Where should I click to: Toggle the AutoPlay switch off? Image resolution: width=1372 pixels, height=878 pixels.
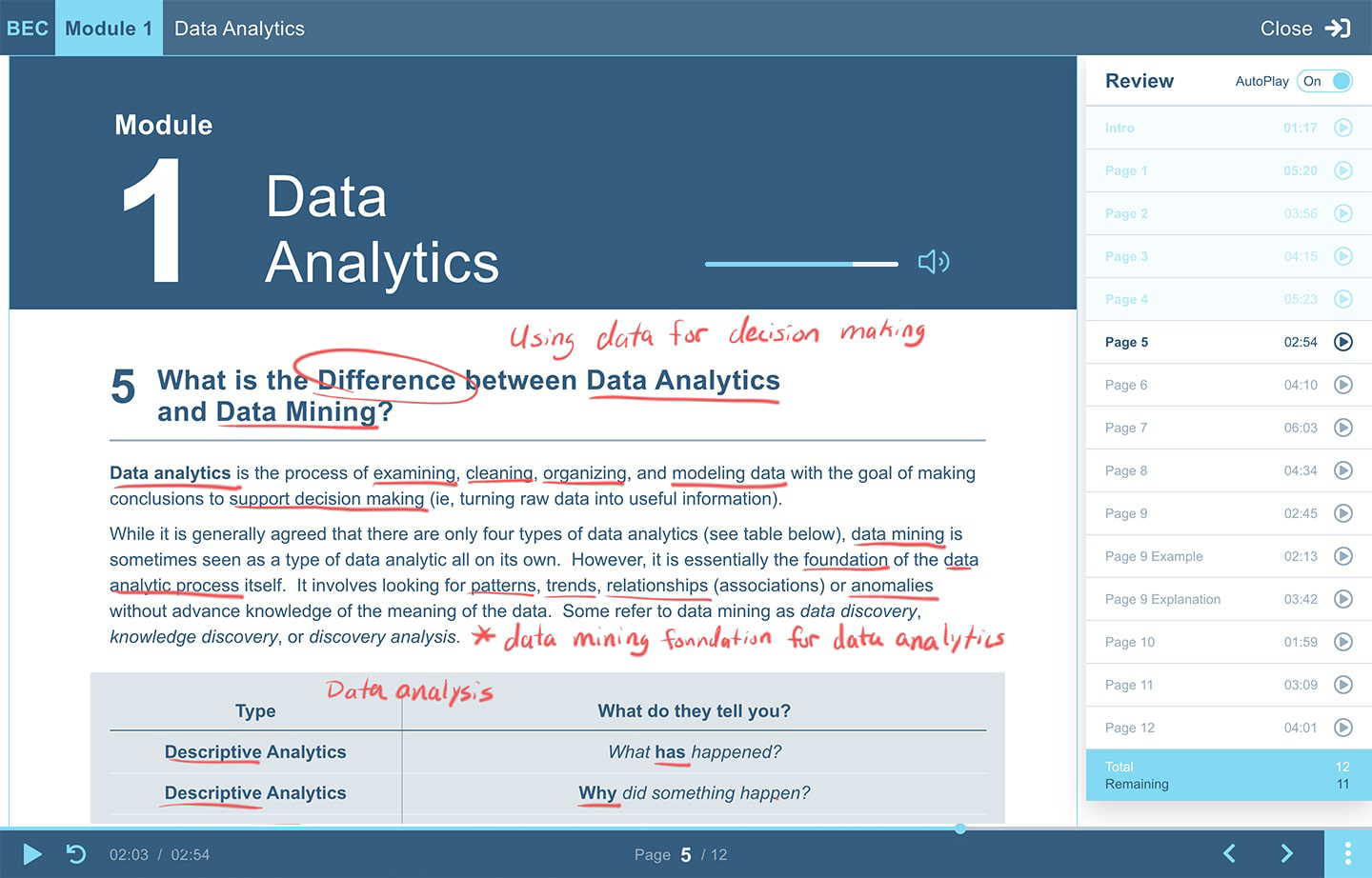click(1325, 81)
